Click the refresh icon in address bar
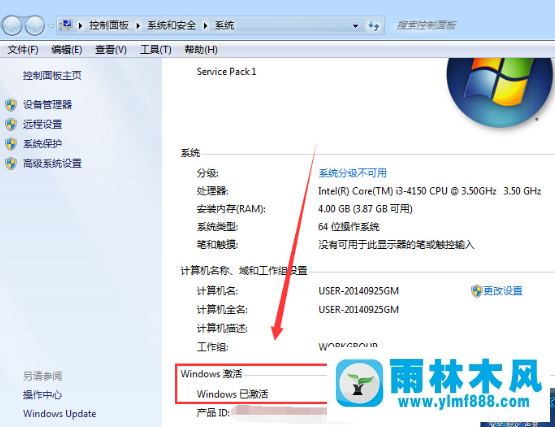Screen dimensions: 555x427 pos(374,25)
